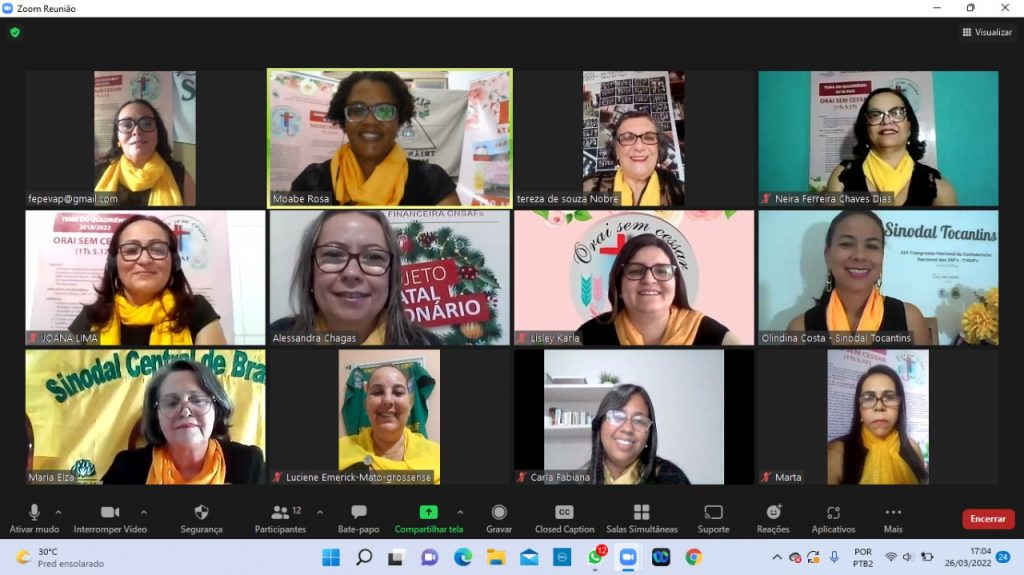1024x575 pixels.
Task: Open the Mais three-dots menu
Action: point(893,517)
